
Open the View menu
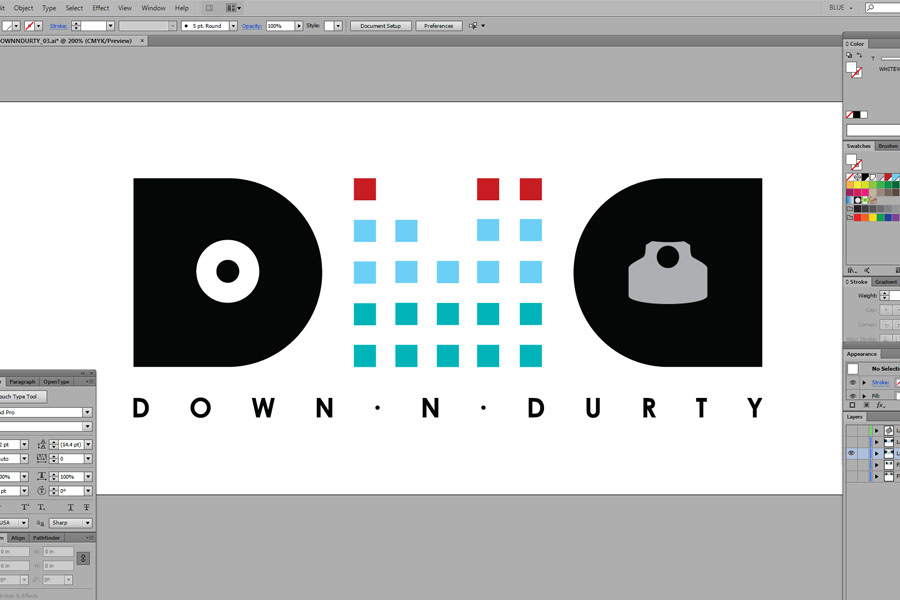pyautogui.click(x=125, y=8)
